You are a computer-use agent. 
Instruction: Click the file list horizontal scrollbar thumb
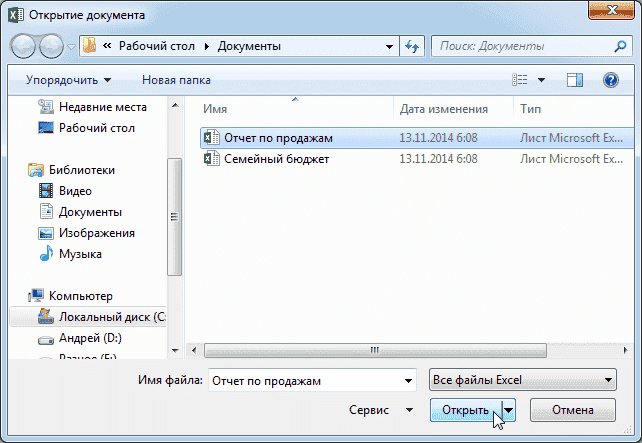coord(375,350)
